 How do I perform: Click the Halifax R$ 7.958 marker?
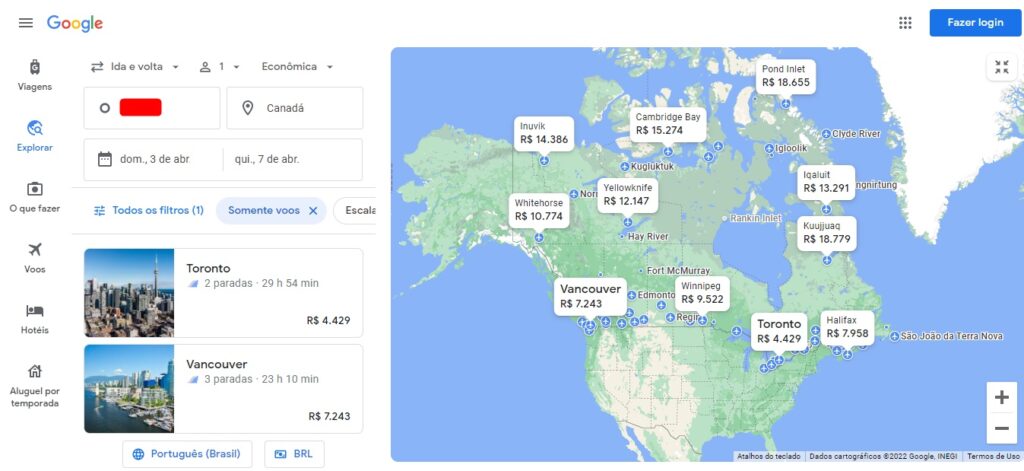(847, 327)
